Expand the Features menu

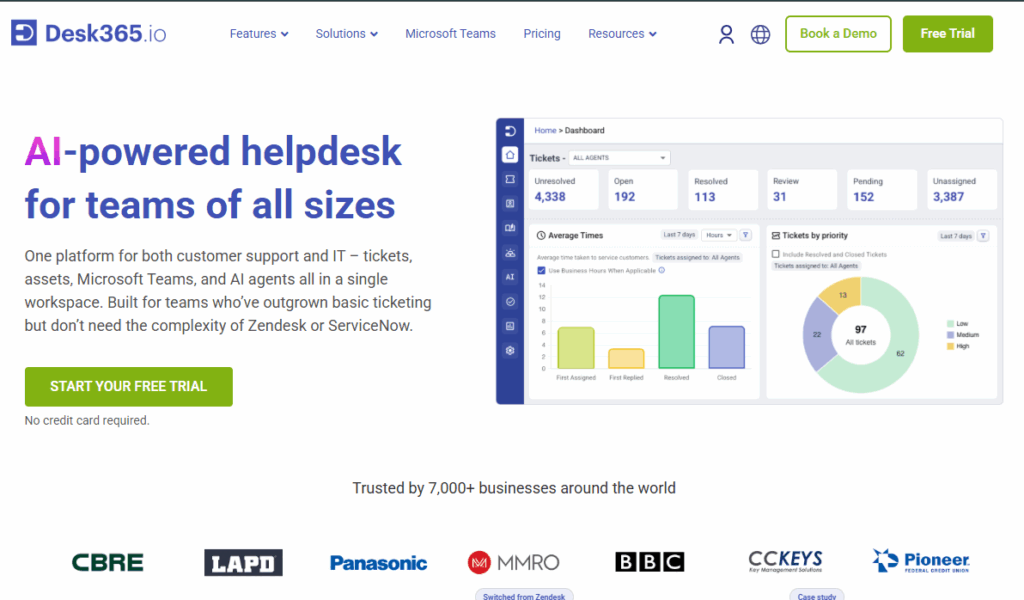point(259,34)
